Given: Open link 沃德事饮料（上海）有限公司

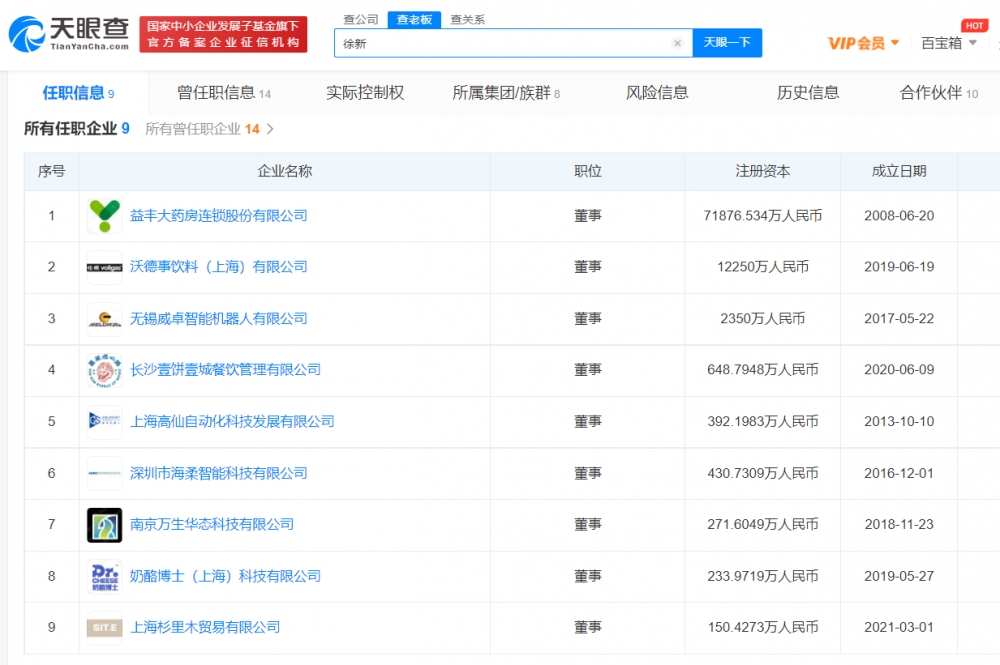Looking at the screenshot, I should [x=219, y=267].
